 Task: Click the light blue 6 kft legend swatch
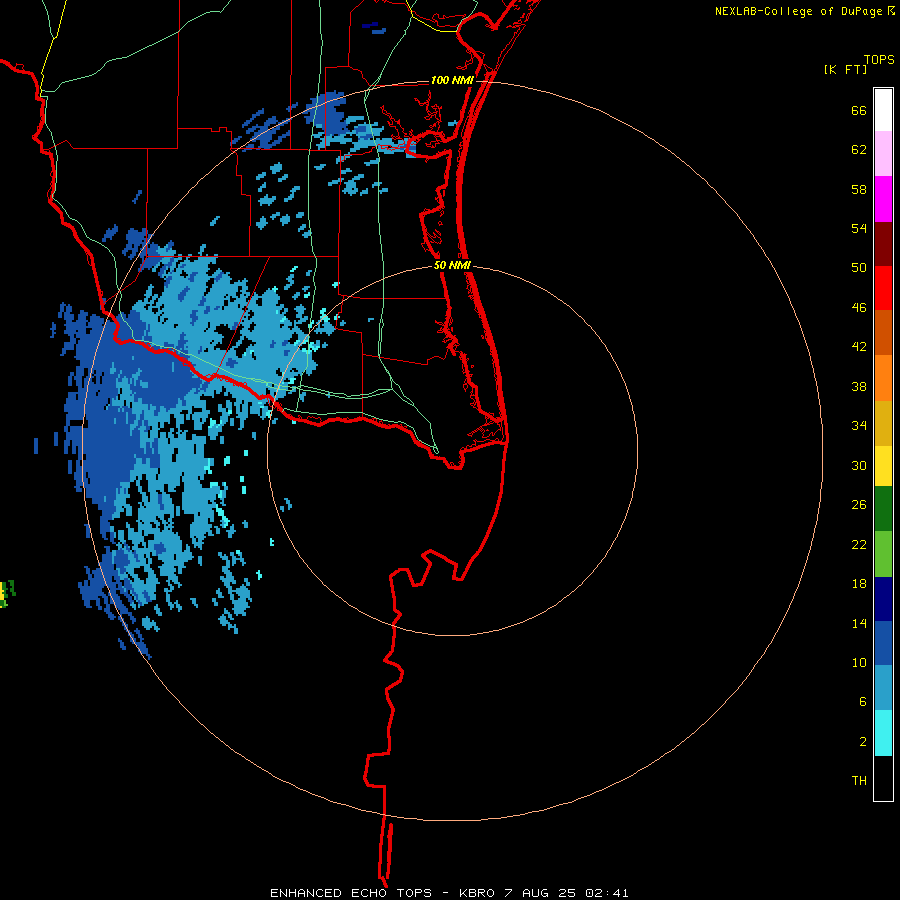883,688
